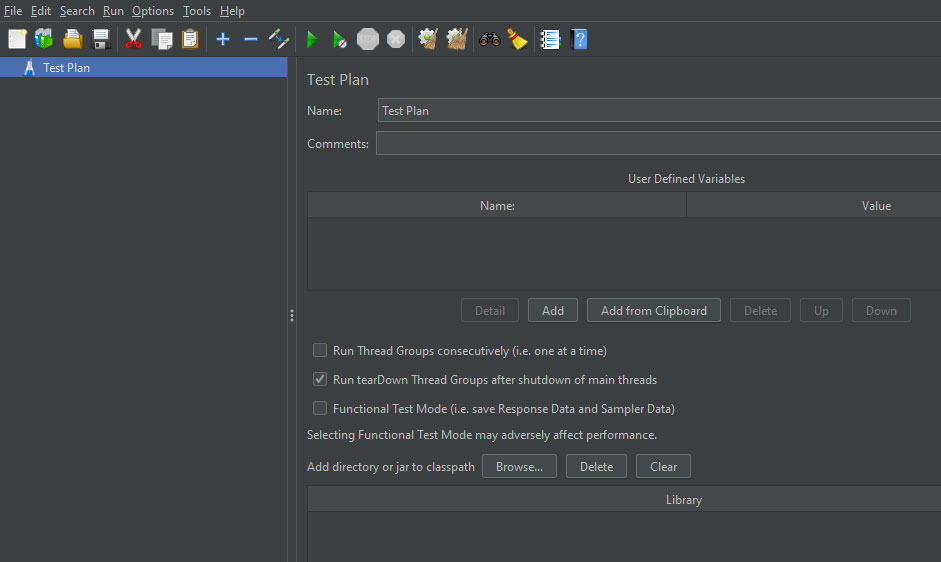Screen dimensions: 941x562
Task: Open the Run menu
Action: tap(113, 11)
